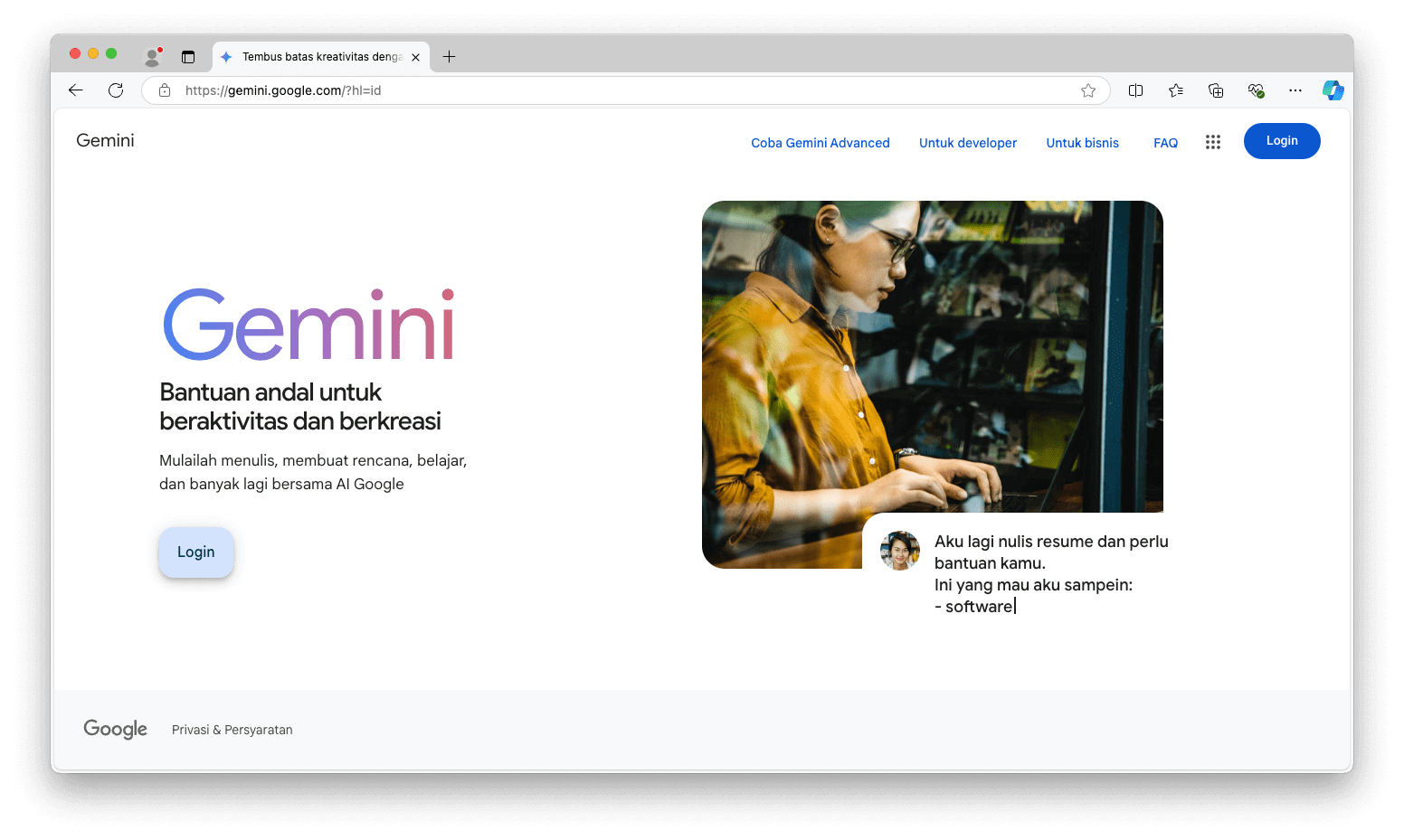
Task: Open the browser profile avatar
Action: (152, 56)
